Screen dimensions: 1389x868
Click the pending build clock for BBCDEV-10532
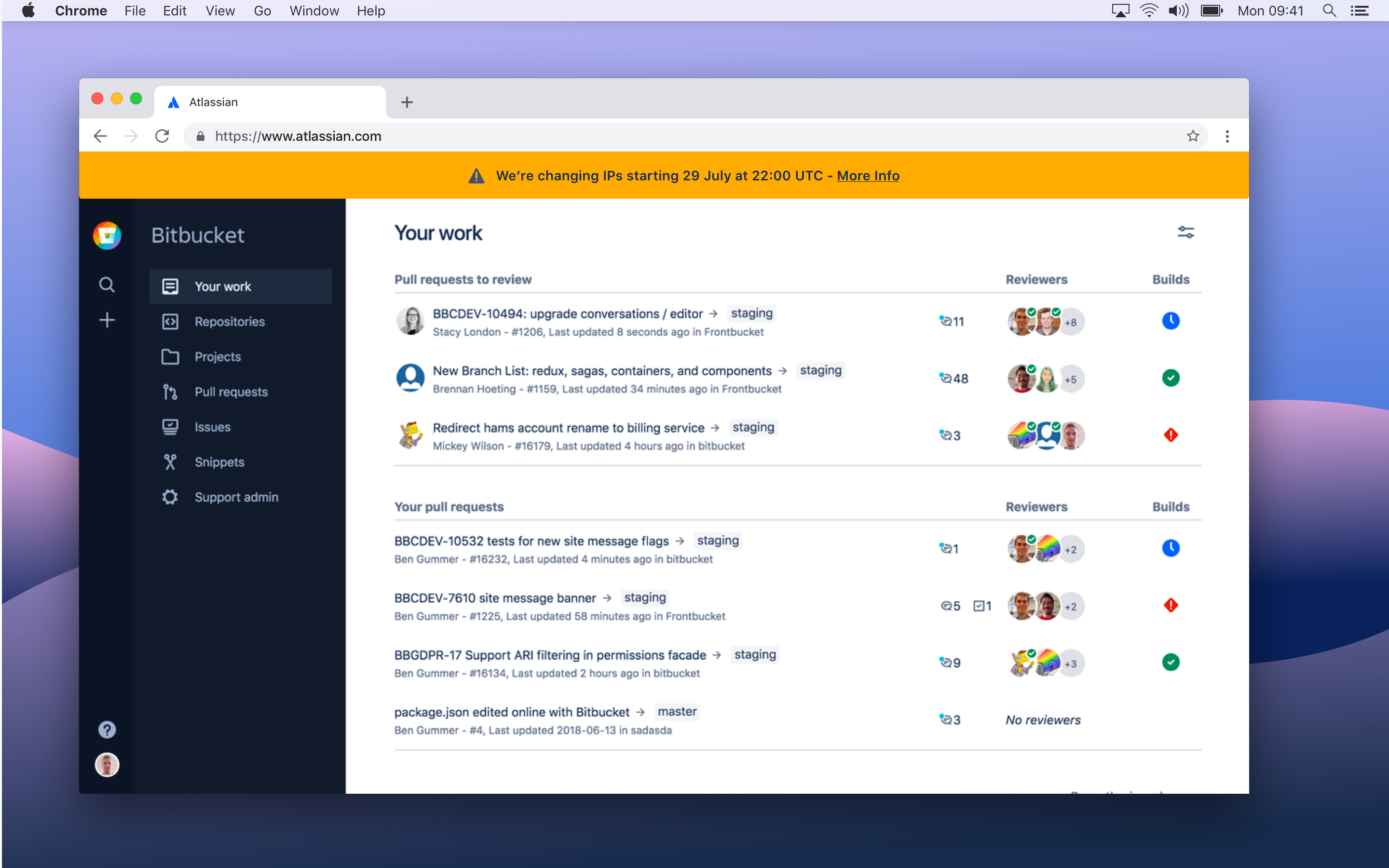tap(1171, 548)
